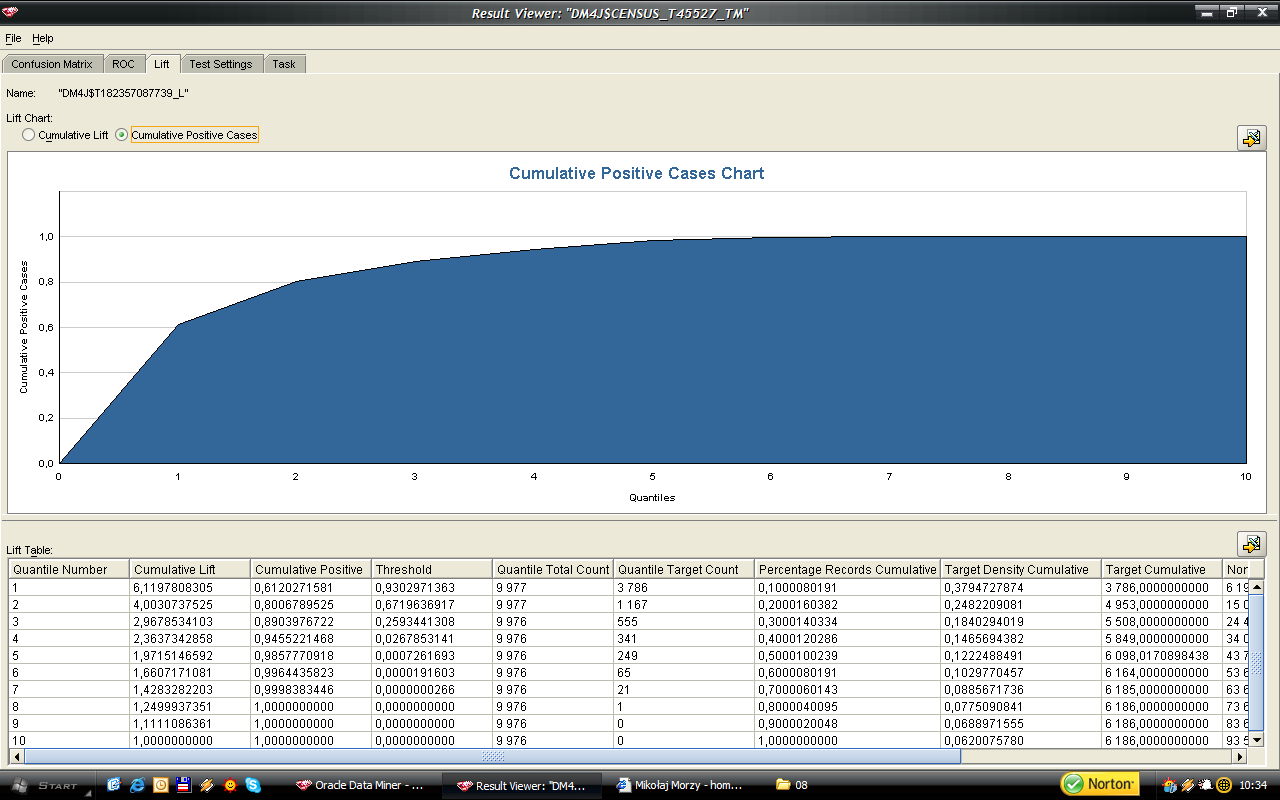Select target cumulative cell 6 185,0000000000
Viewport: 1280px width, 800px height.
click(x=1161, y=690)
